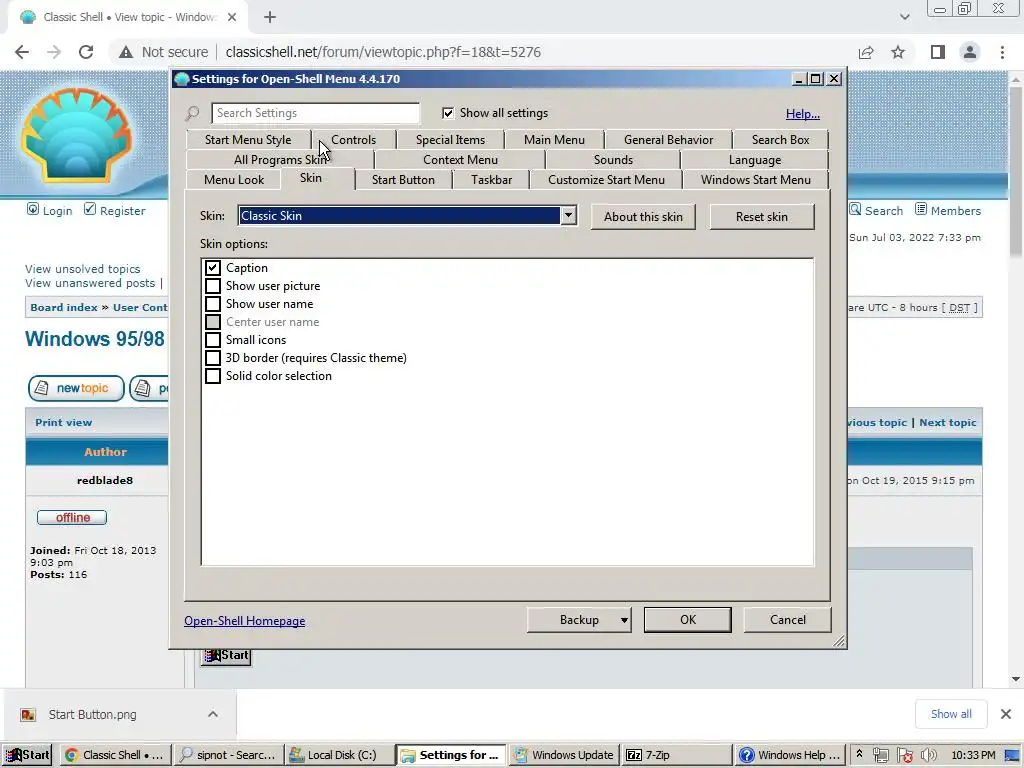Click Reset skin button
This screenshot has height=768, width=1024.
tap(762, 217)
